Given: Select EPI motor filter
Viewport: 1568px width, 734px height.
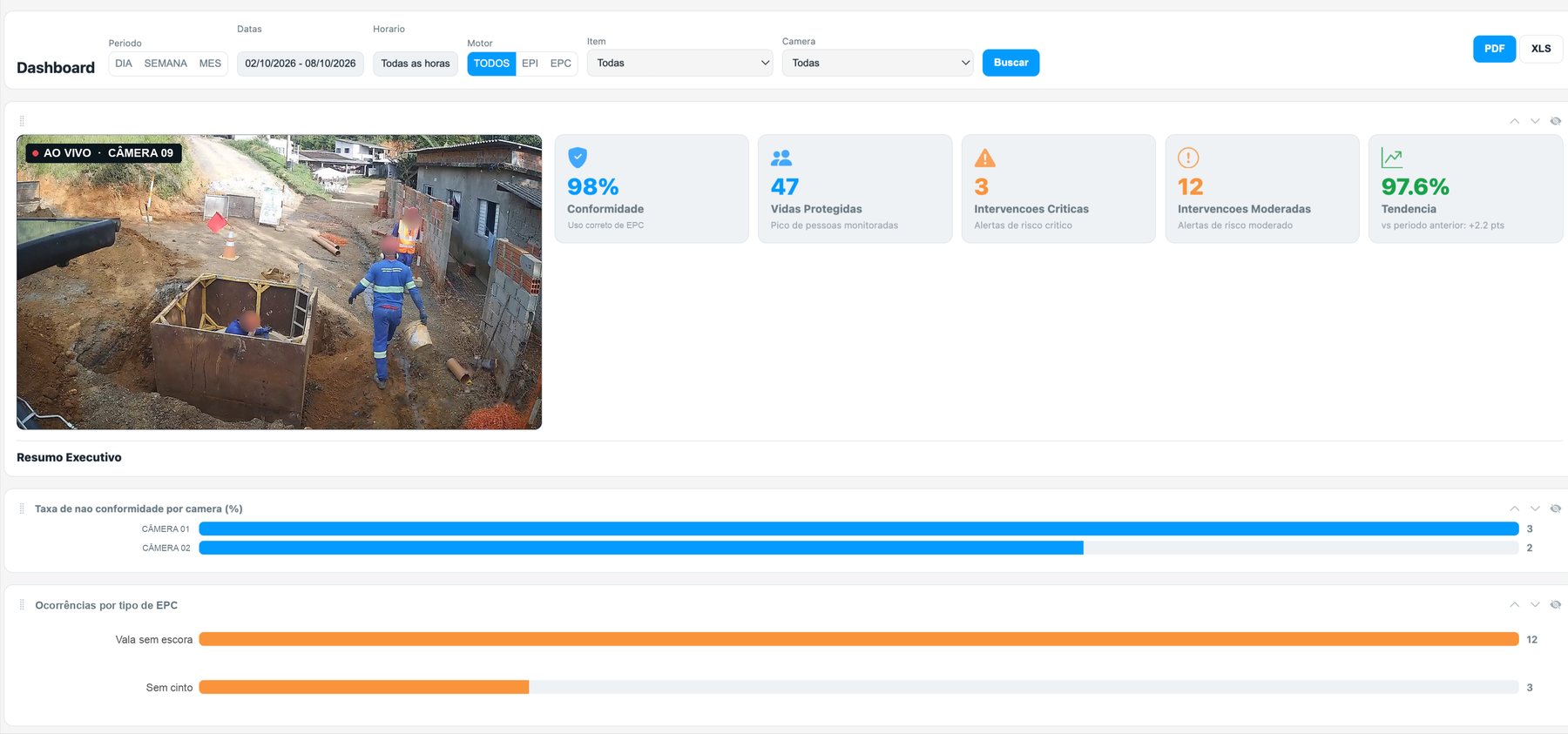Looking at the screenshot, I should pos(530,64).
